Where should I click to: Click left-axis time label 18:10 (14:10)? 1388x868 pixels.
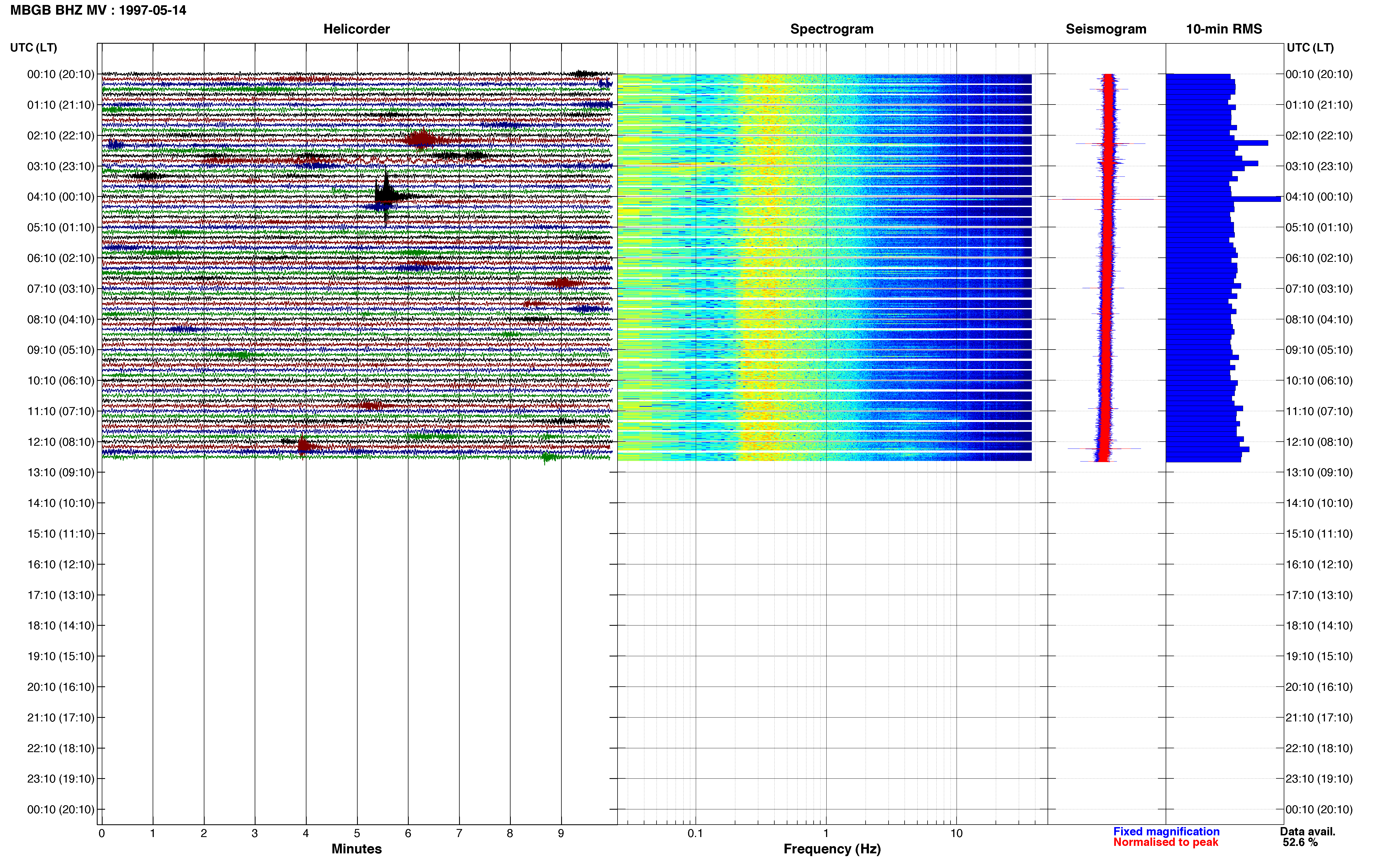(x=61, y=626)
